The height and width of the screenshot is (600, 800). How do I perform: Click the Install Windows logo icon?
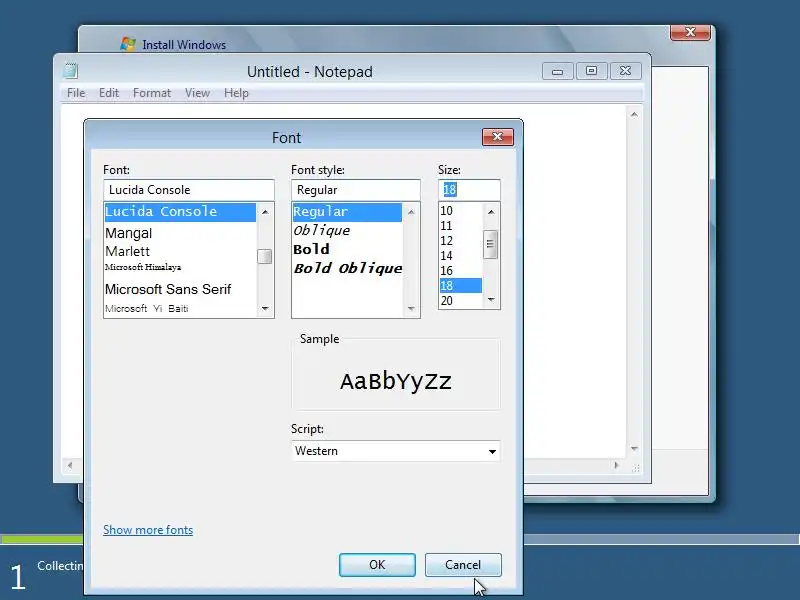click(128, 44)
